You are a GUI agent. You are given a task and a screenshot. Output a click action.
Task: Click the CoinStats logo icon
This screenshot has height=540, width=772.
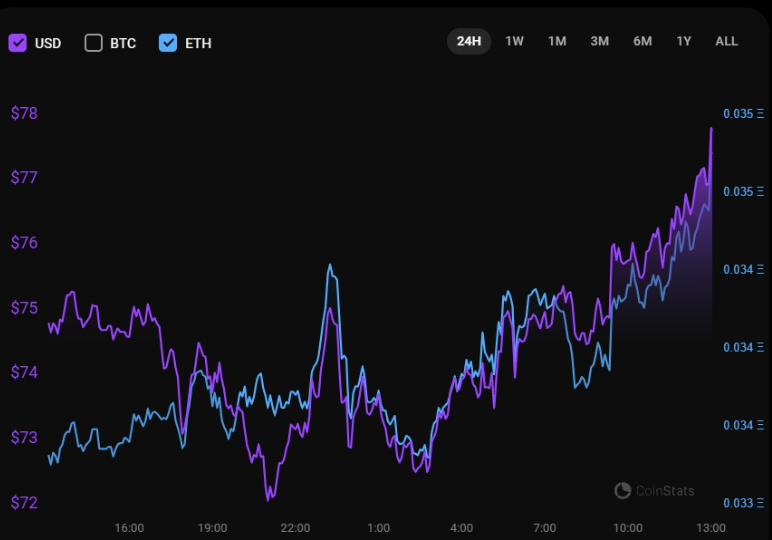[x=622, y=490]
